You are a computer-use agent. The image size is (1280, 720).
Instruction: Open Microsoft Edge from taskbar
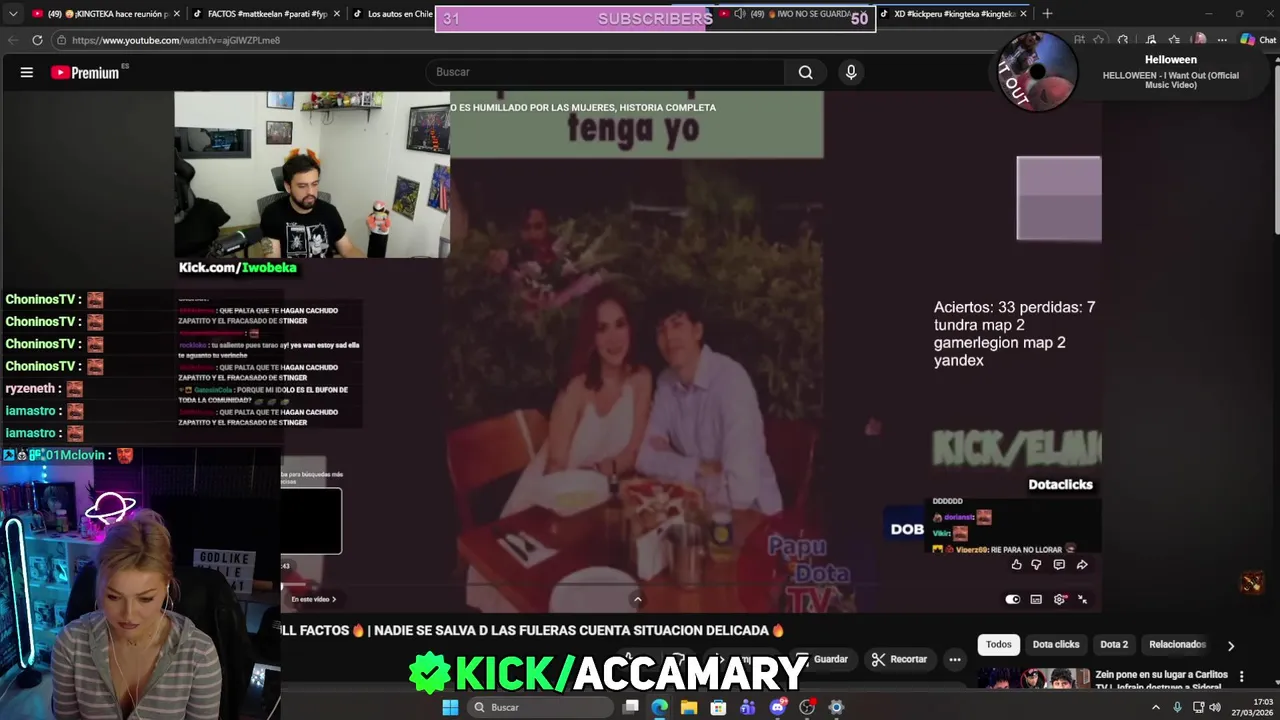pos(660,707)
